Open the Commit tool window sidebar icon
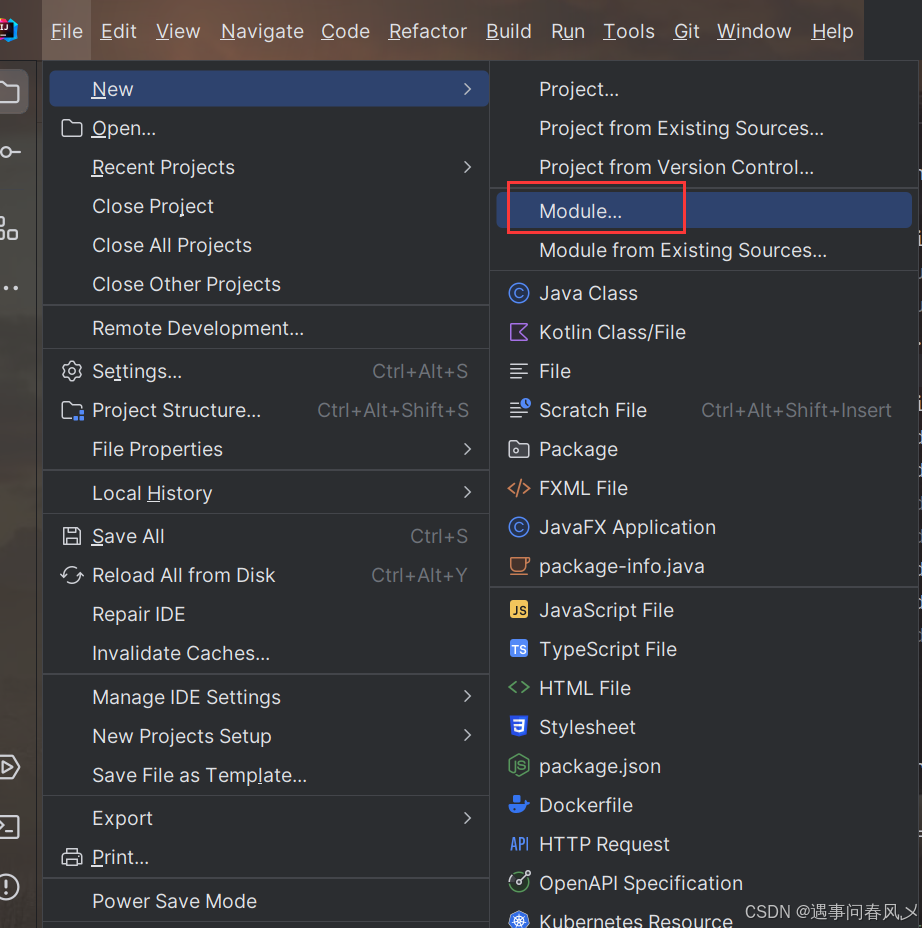 pos(9,152)
